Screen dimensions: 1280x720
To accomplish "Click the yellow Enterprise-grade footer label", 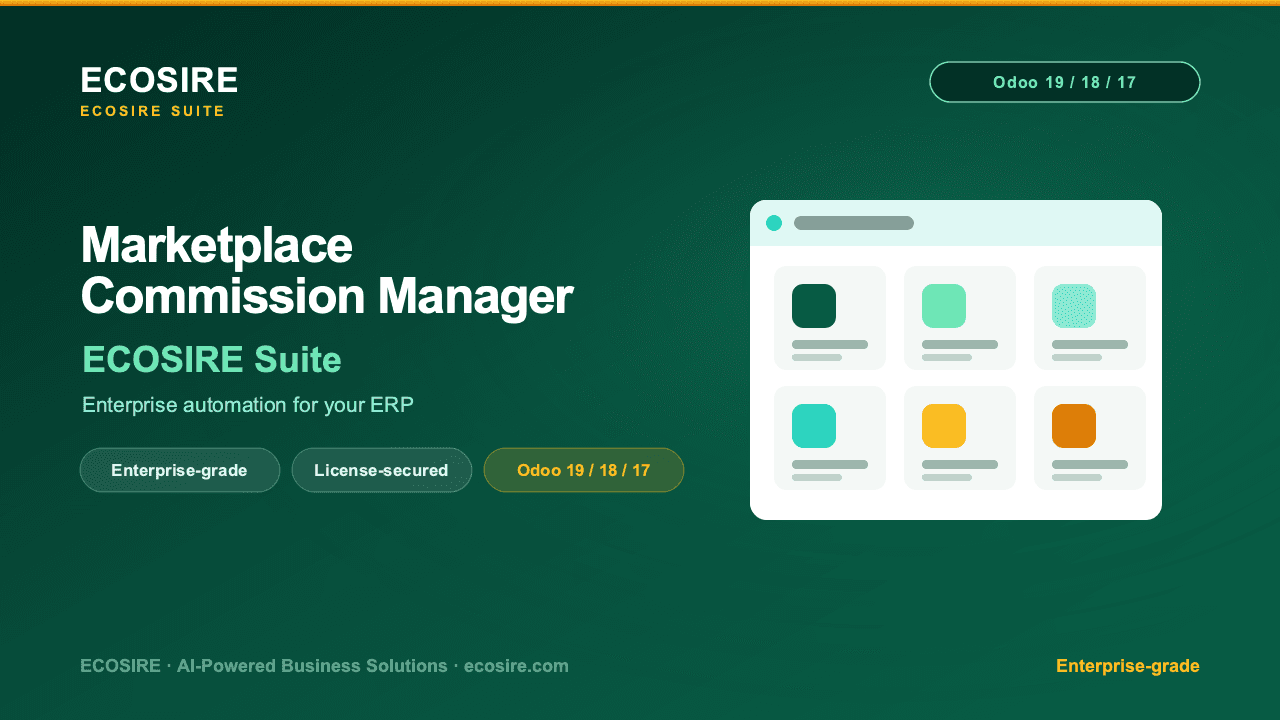I will pyautogui.click(x=1128, y=666).
